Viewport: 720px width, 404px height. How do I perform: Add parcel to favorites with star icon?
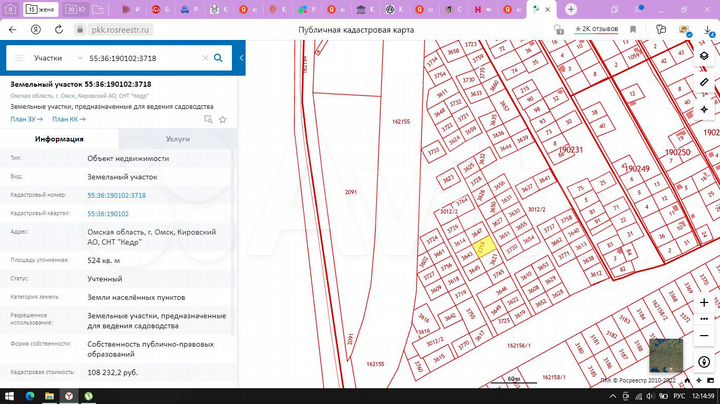(223, 119)
